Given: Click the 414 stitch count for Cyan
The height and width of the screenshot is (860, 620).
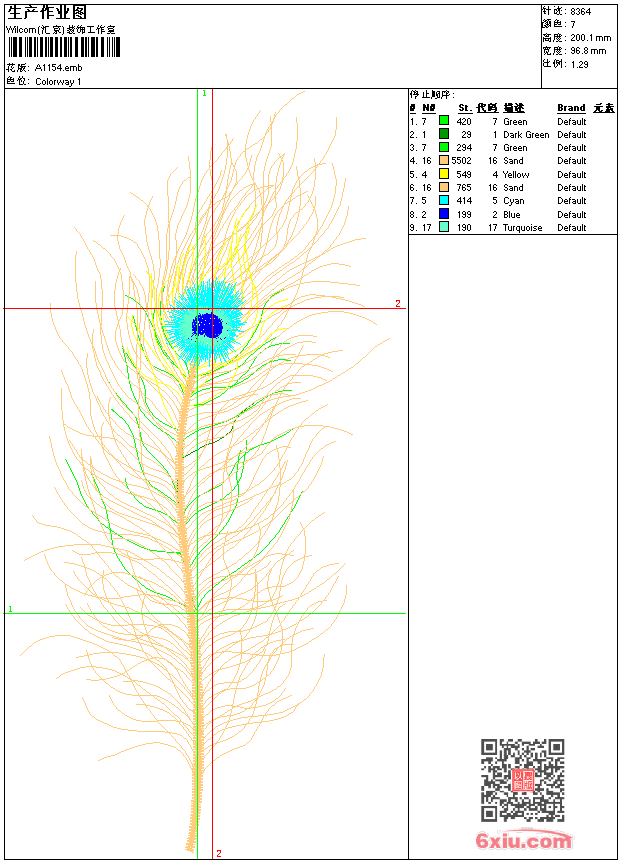Looking at the screenshot, I should point(464,201).
